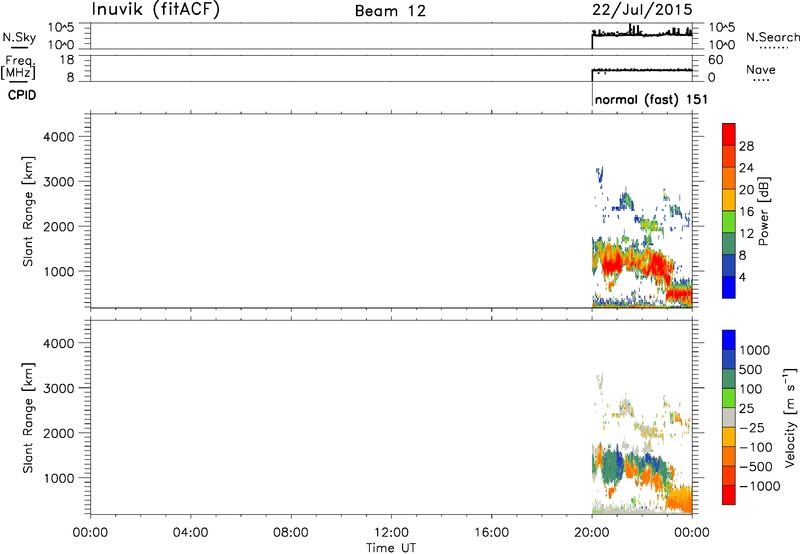This screenshot has width=800, height=554.
Task: Click the '4000' tick on the power panel
Action: pyautogui.click(x=59, y=137)
